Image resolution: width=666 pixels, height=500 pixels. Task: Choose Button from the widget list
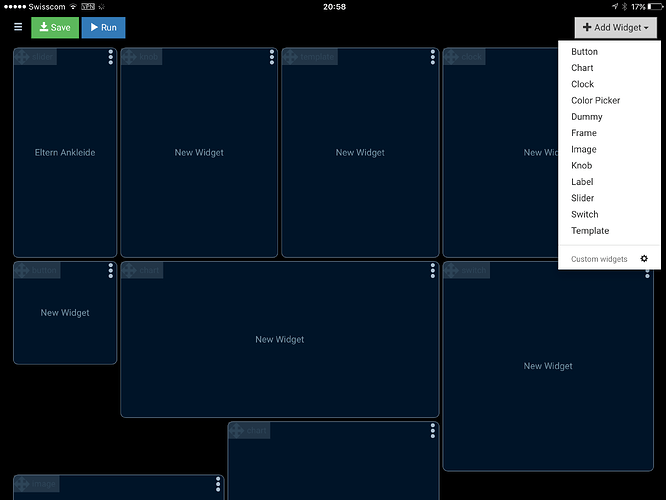(x=584, y=51)
